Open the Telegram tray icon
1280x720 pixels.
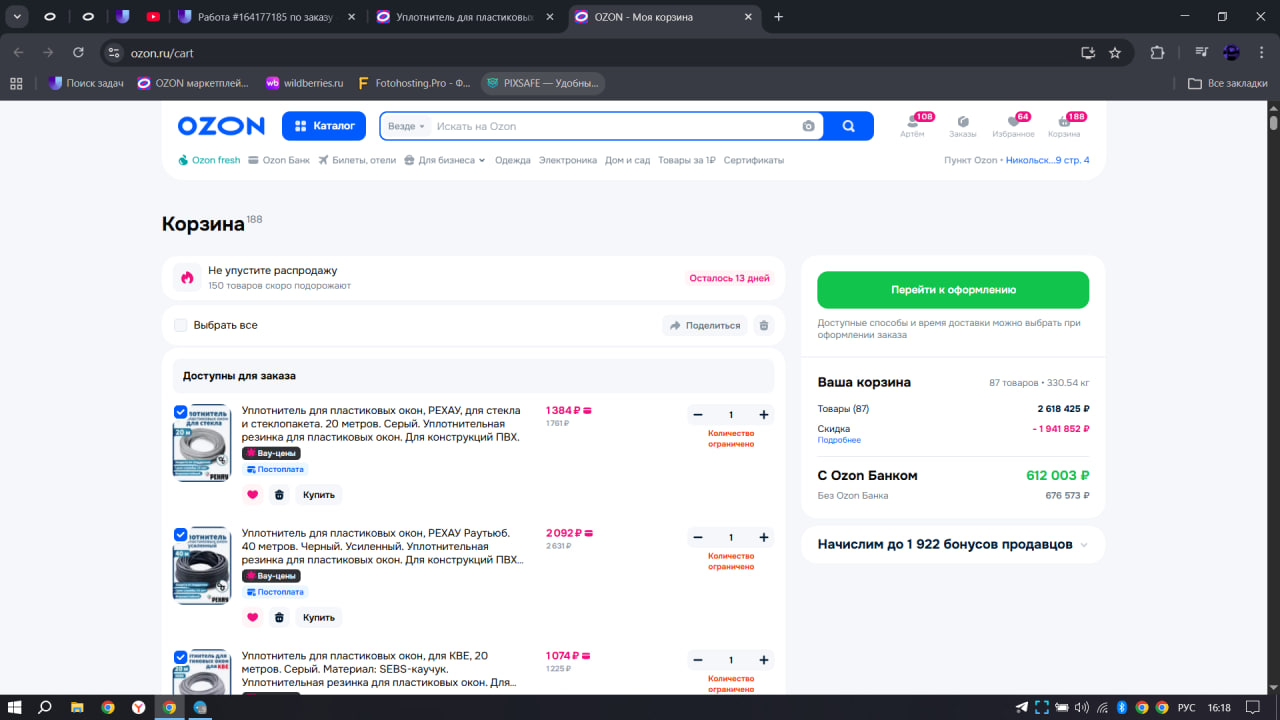[x=1021, y=708]
